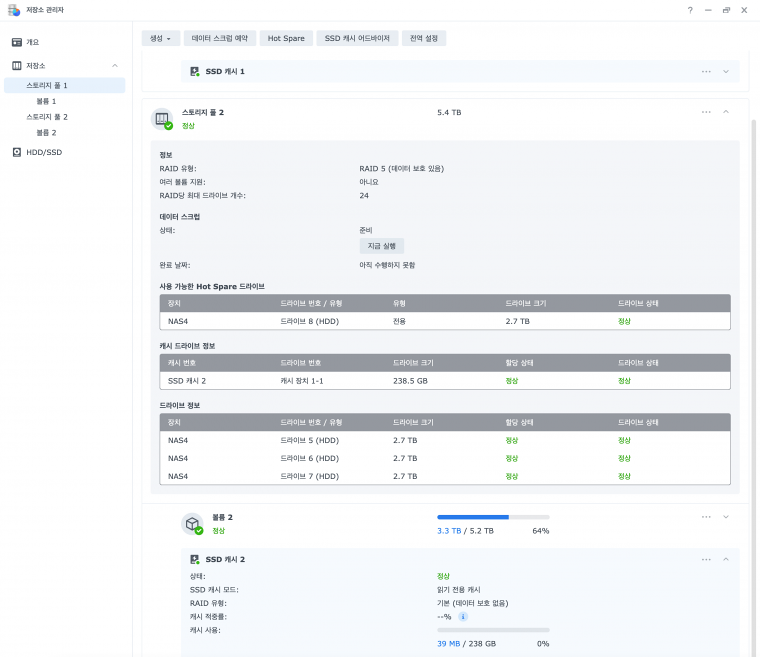Click the 아직 수행하지 못함 completion date value

coord(387,265)
